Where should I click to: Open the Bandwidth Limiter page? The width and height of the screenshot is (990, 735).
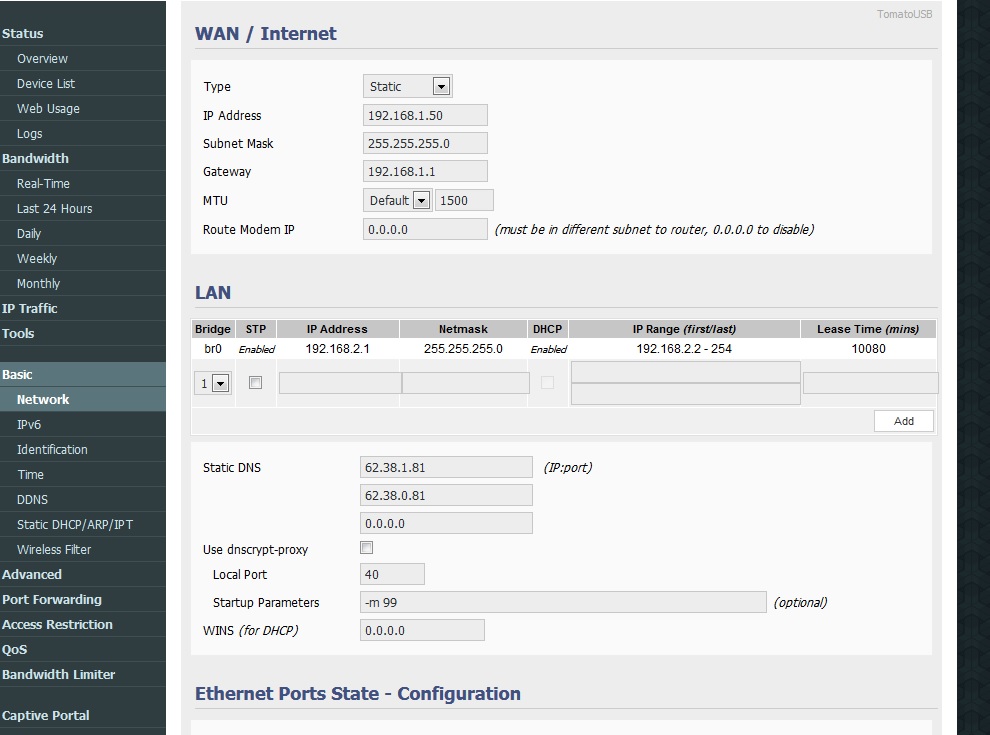tap(59, 674)
